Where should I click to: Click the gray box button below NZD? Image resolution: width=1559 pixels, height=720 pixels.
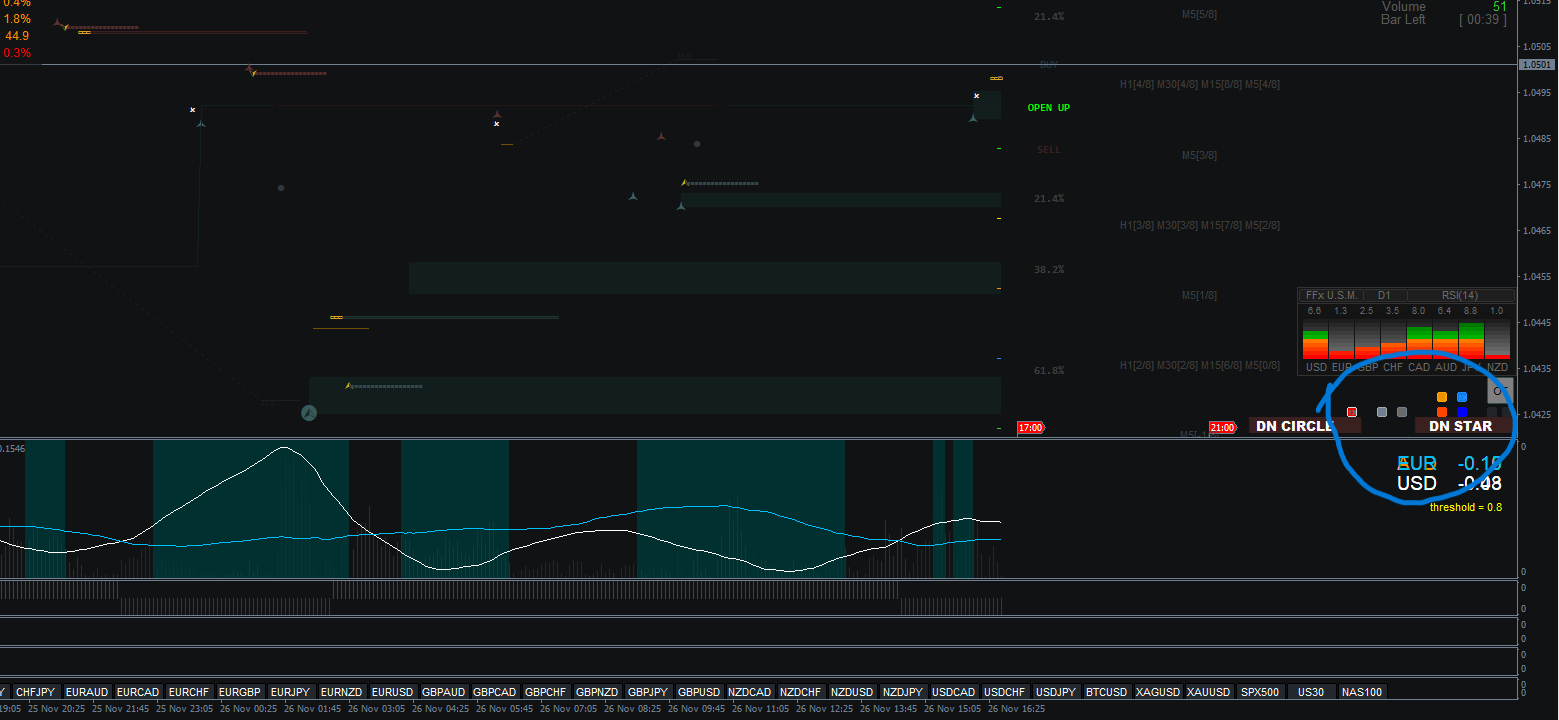1500,391
